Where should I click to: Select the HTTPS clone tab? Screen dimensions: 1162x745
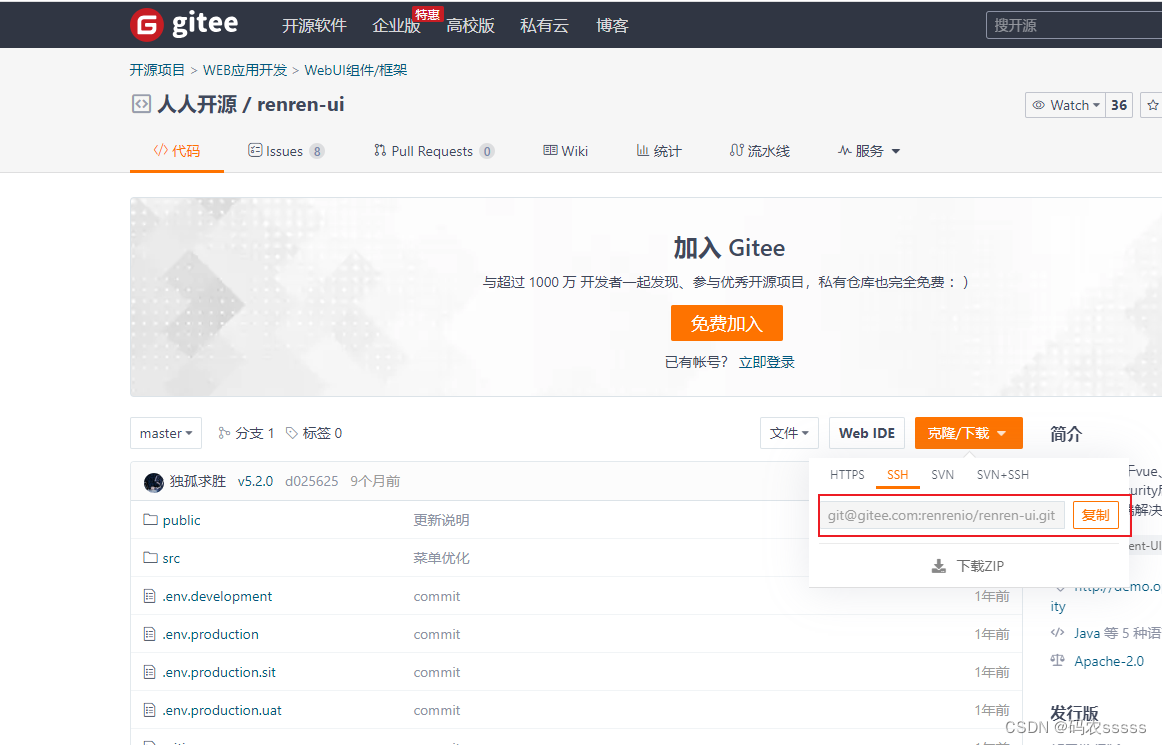click(847, 474)
